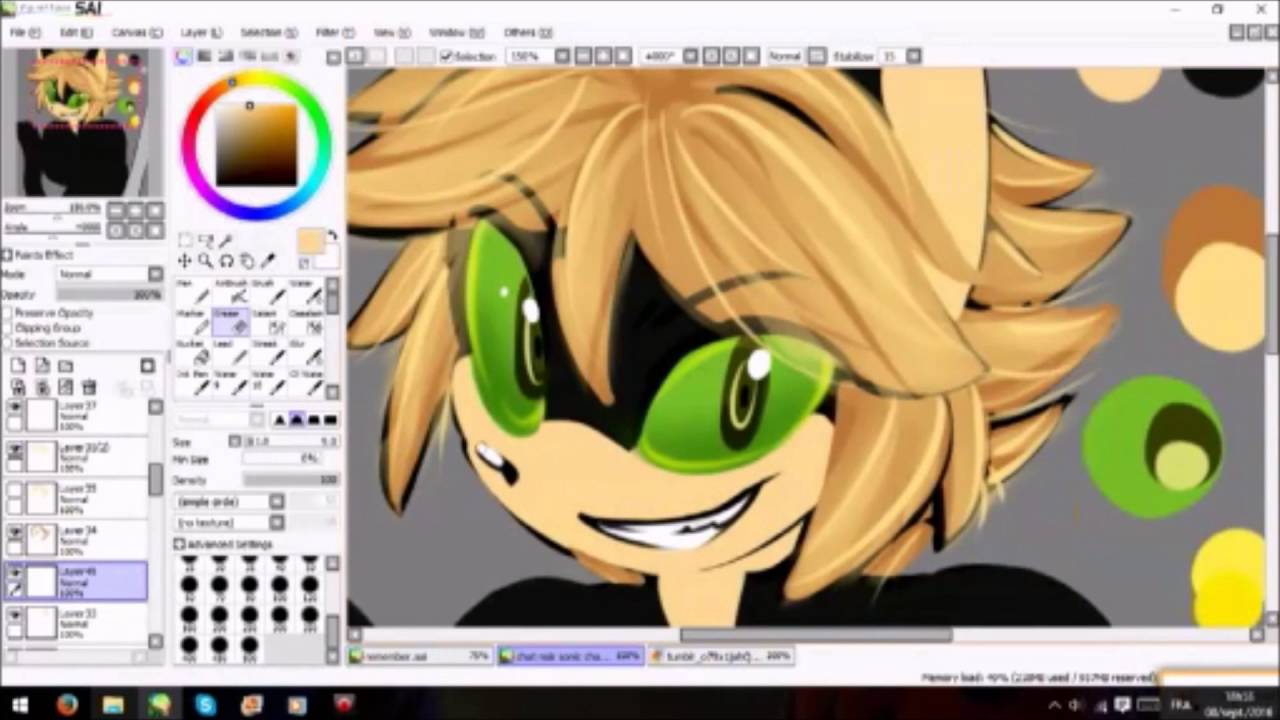Screen dimensions: 1280x720
Task: Toggle the Selection checkbox in toolbar
Action: 447,56
